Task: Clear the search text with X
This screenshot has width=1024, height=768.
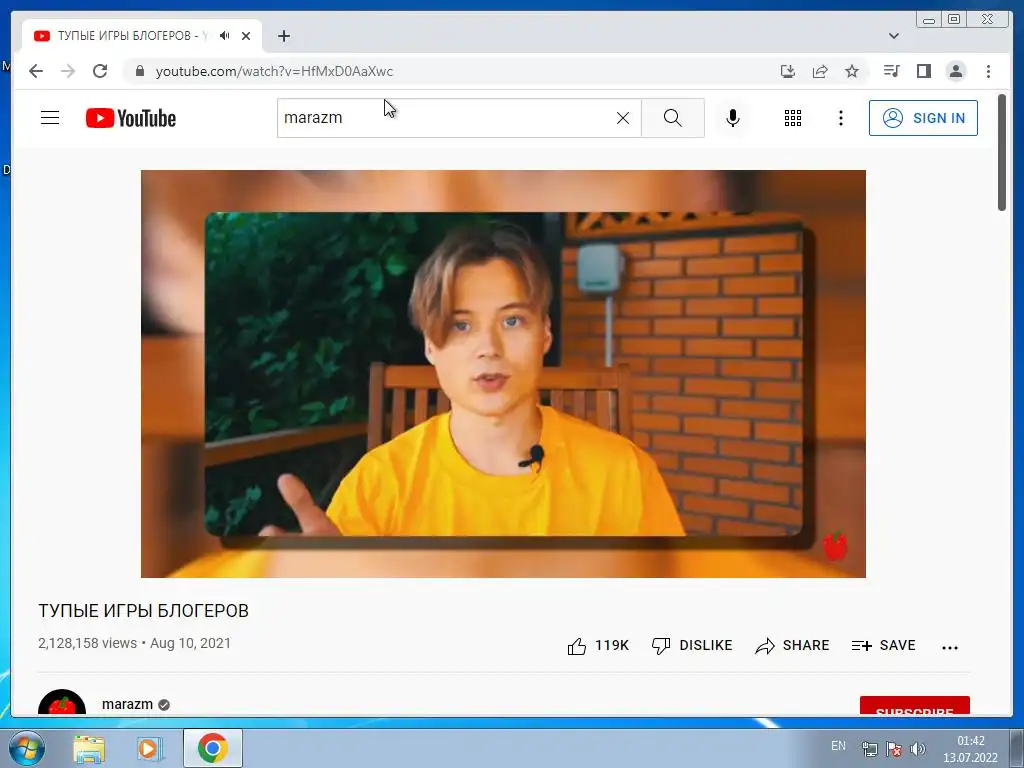Action: 623,118
